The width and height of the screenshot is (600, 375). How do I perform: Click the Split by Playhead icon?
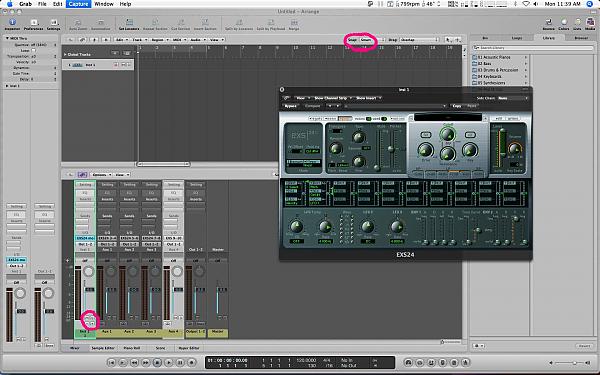(x=271, y=24)
